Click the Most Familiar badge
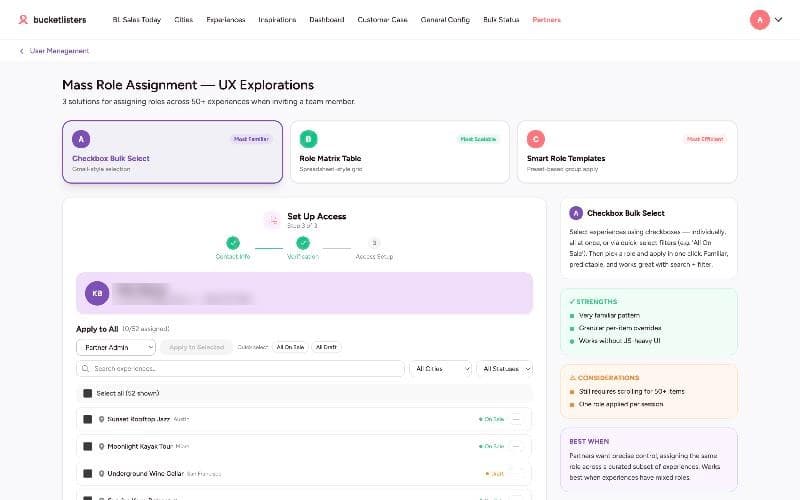This screenshot has height=500, width=800. [x=251, y=139]
